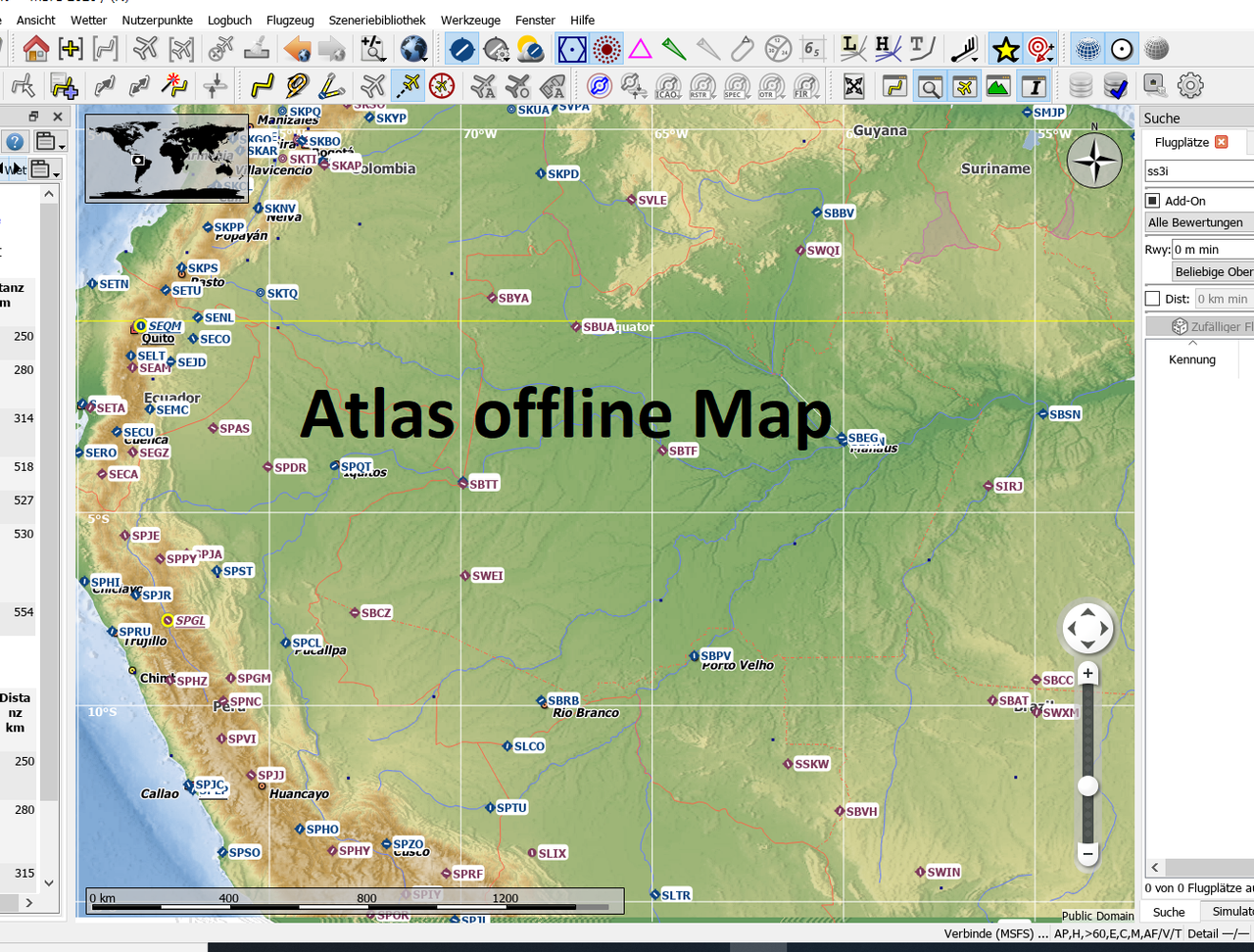This screenshot has width=1254, height=952.
Task: Click the red circled aircraft center icon
Action: point(442,86)
